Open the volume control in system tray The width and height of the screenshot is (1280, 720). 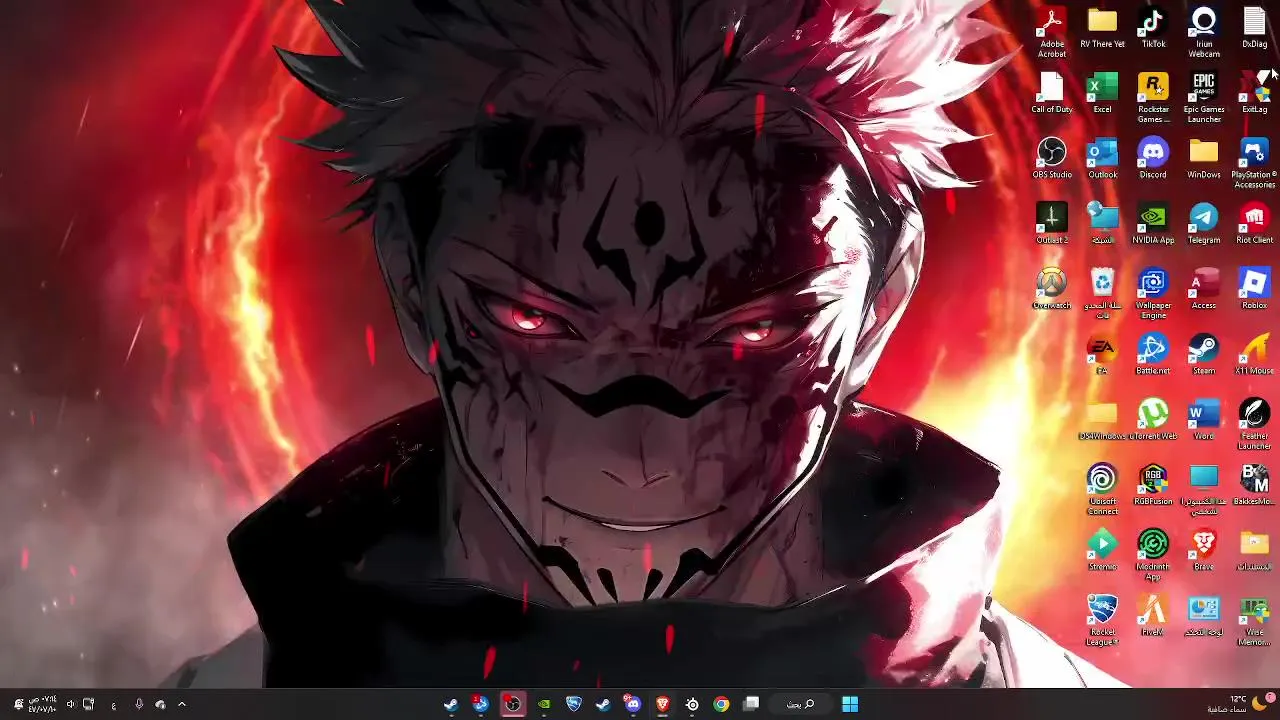click(x=70, y=704)
